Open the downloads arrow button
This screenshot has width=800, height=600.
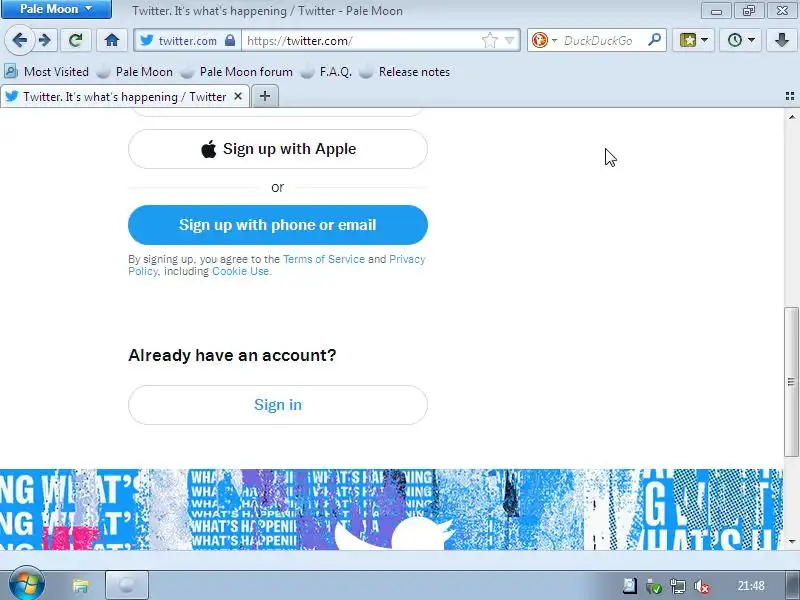[782, 40]
